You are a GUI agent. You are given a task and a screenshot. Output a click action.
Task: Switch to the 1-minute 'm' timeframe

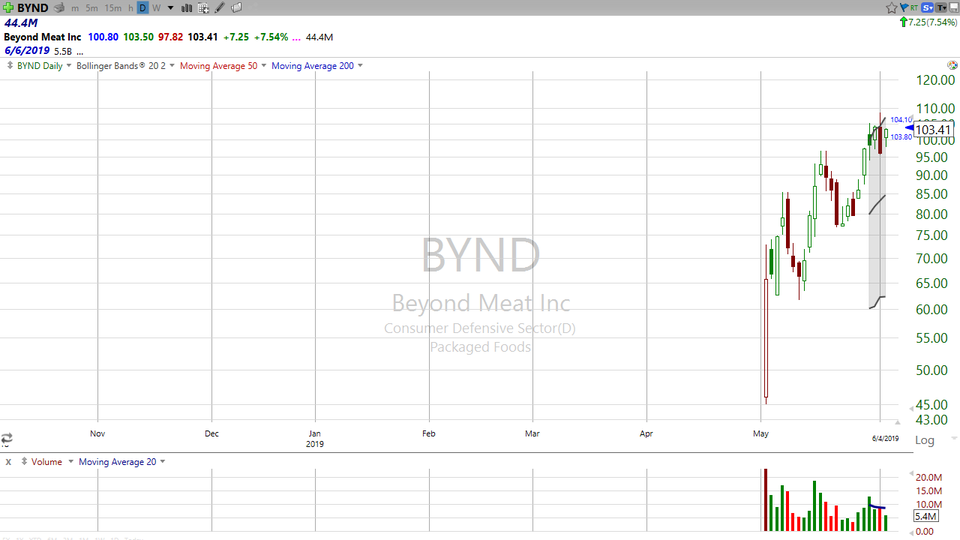point(75,8)
